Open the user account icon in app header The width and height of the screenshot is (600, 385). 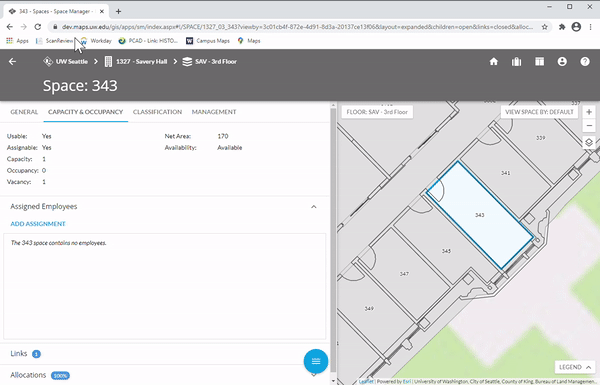tap(562, 62)
